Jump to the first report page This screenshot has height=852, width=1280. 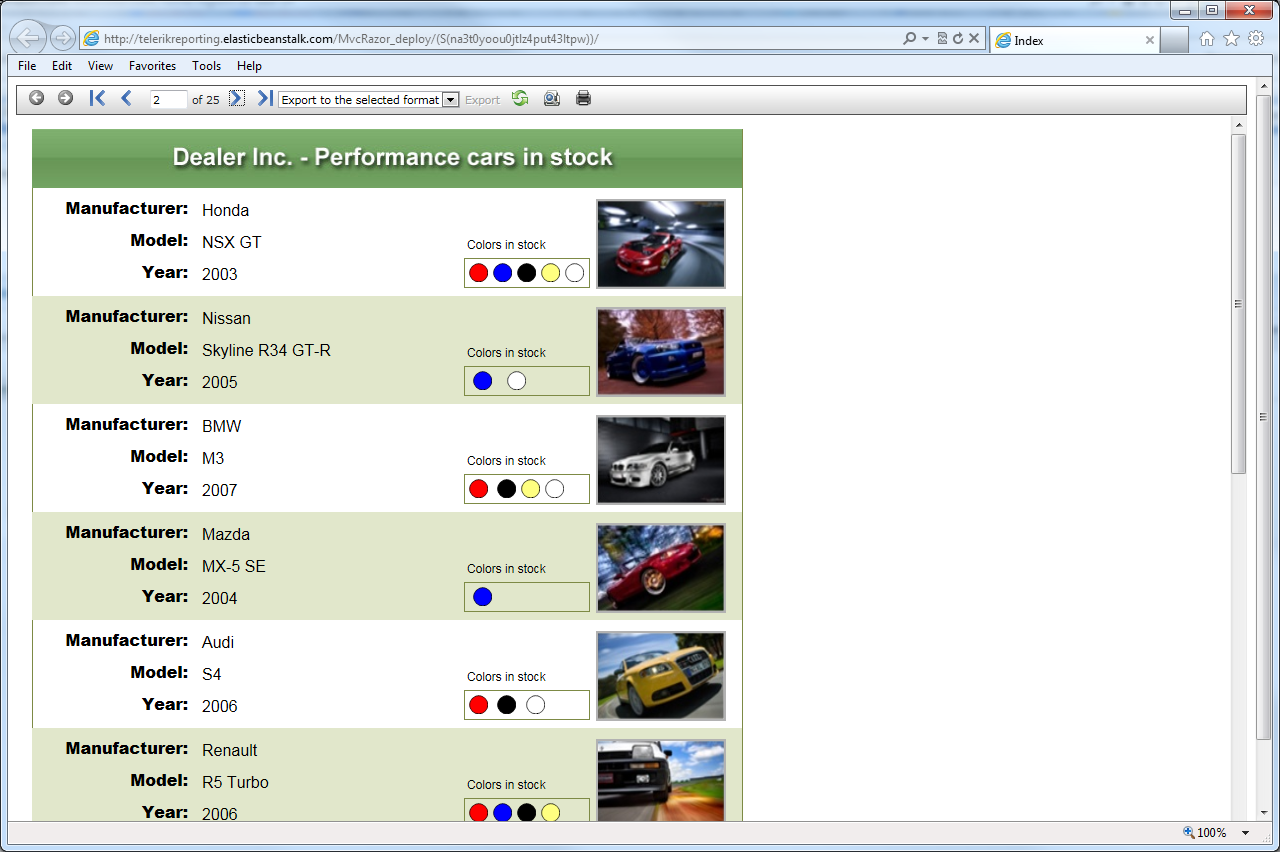[97, 98]
